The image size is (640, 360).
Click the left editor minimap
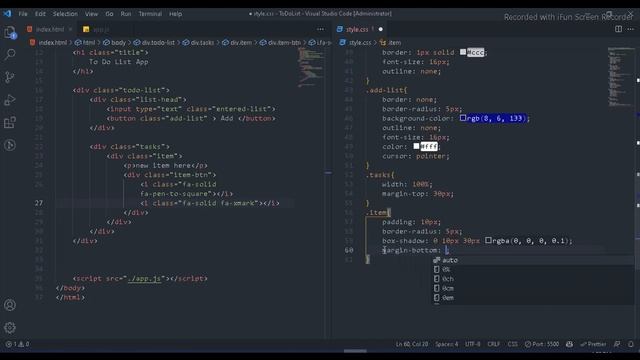311,68
